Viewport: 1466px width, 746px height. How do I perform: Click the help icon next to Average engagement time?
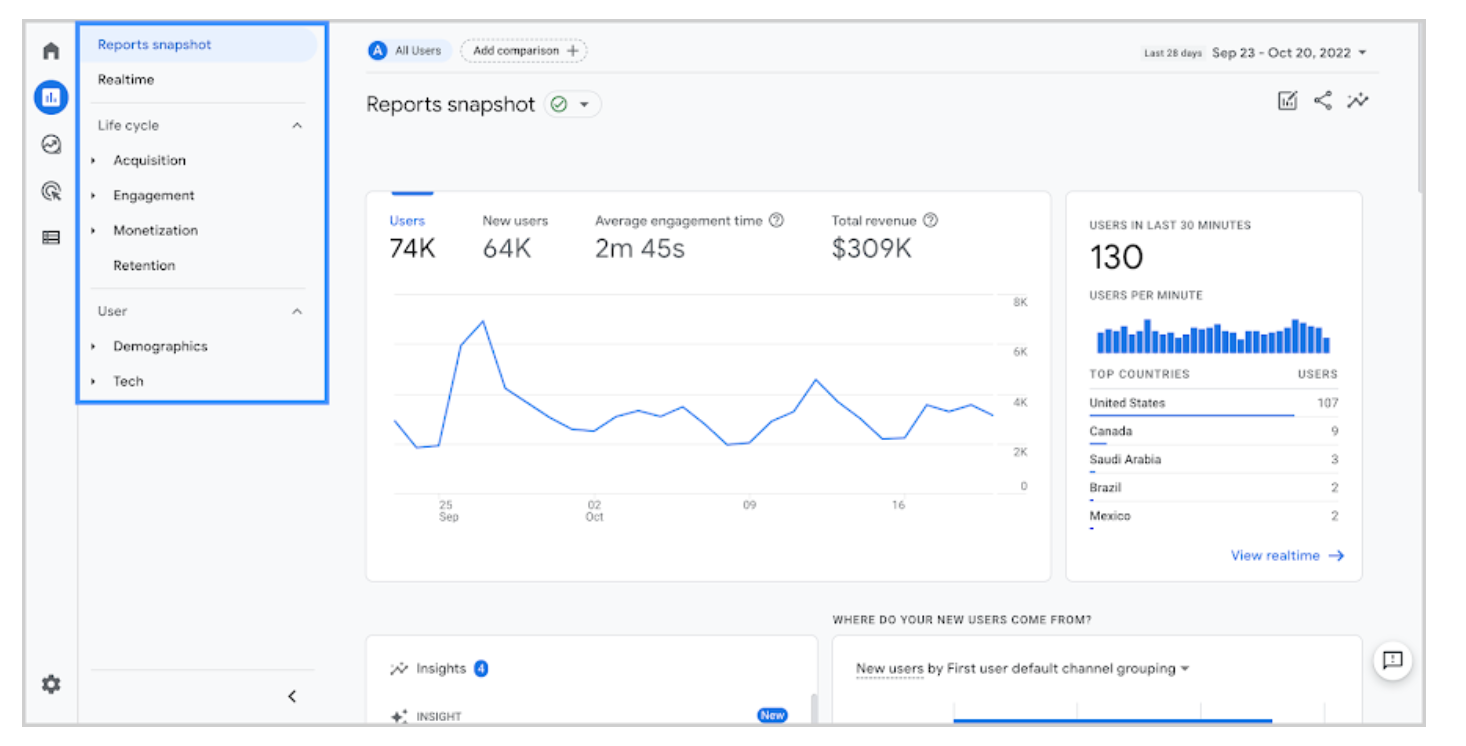tap(776, 220)
